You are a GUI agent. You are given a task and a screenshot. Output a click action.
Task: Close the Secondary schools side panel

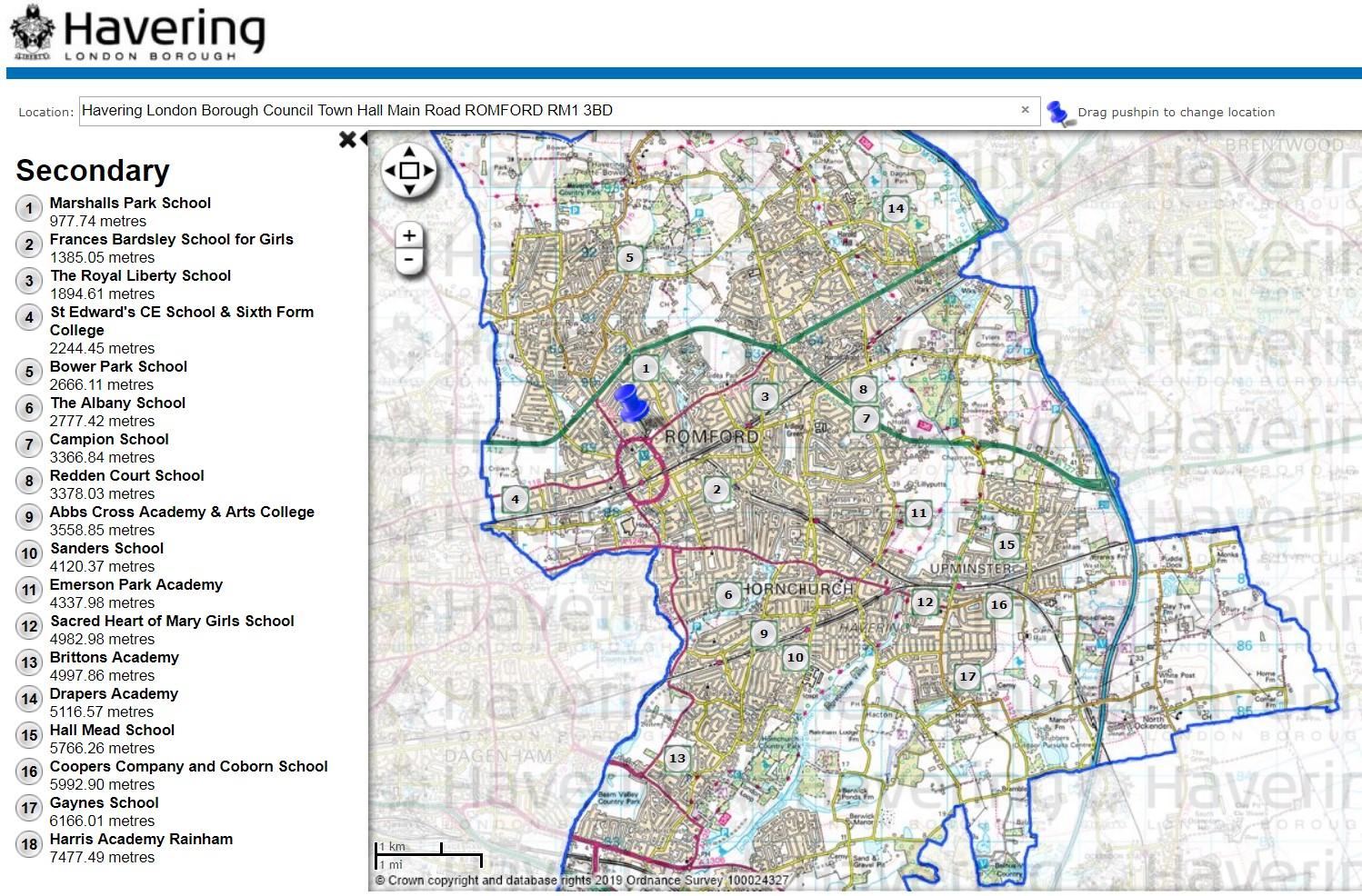(347, 139)
